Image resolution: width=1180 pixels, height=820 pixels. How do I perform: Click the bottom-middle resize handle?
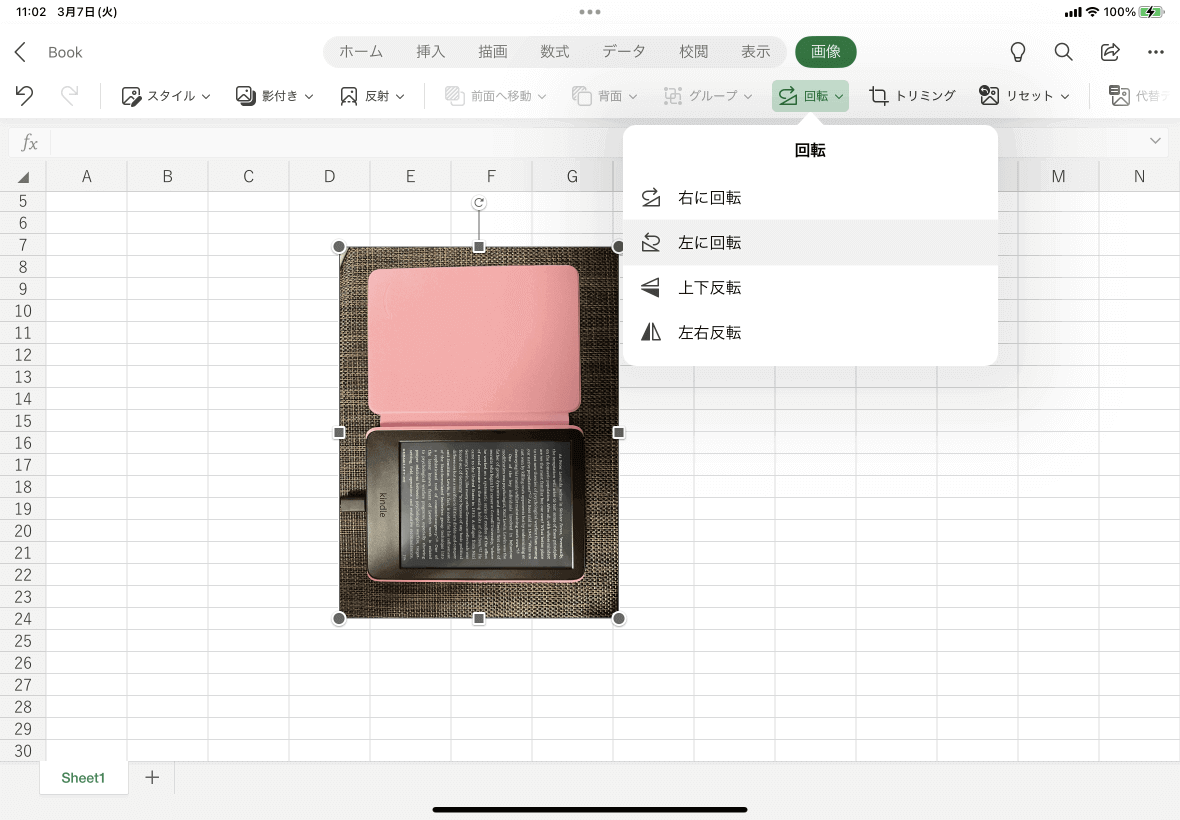click(x=479, y=618)
